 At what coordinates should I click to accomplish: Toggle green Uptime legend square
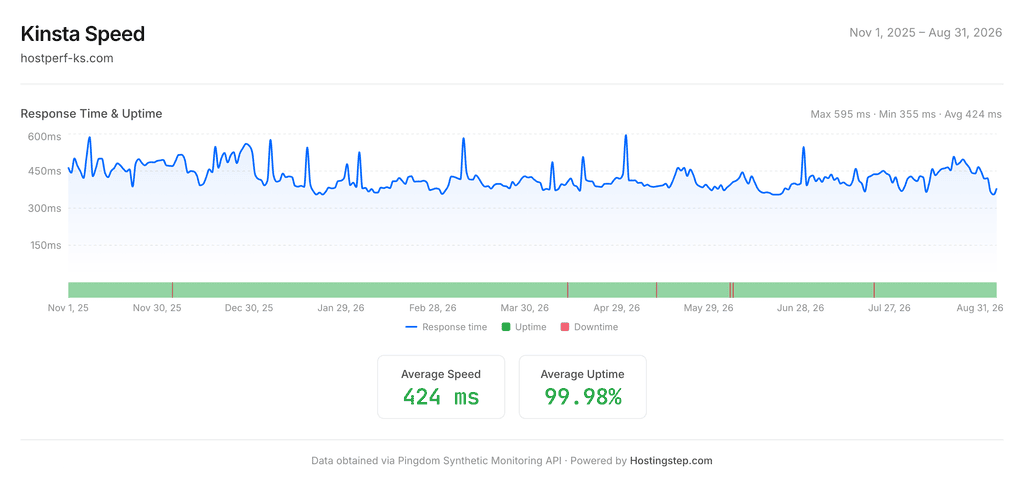505,327
